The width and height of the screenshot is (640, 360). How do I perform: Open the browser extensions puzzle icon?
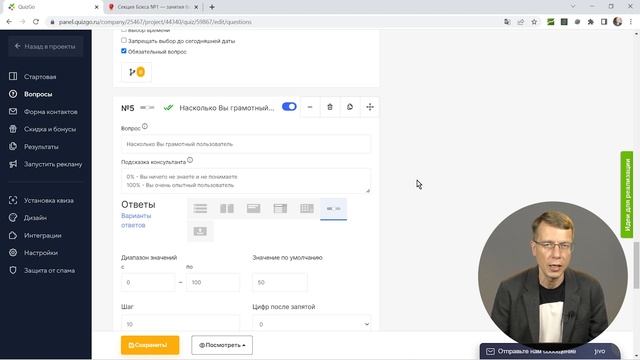(x=591, y=22)
